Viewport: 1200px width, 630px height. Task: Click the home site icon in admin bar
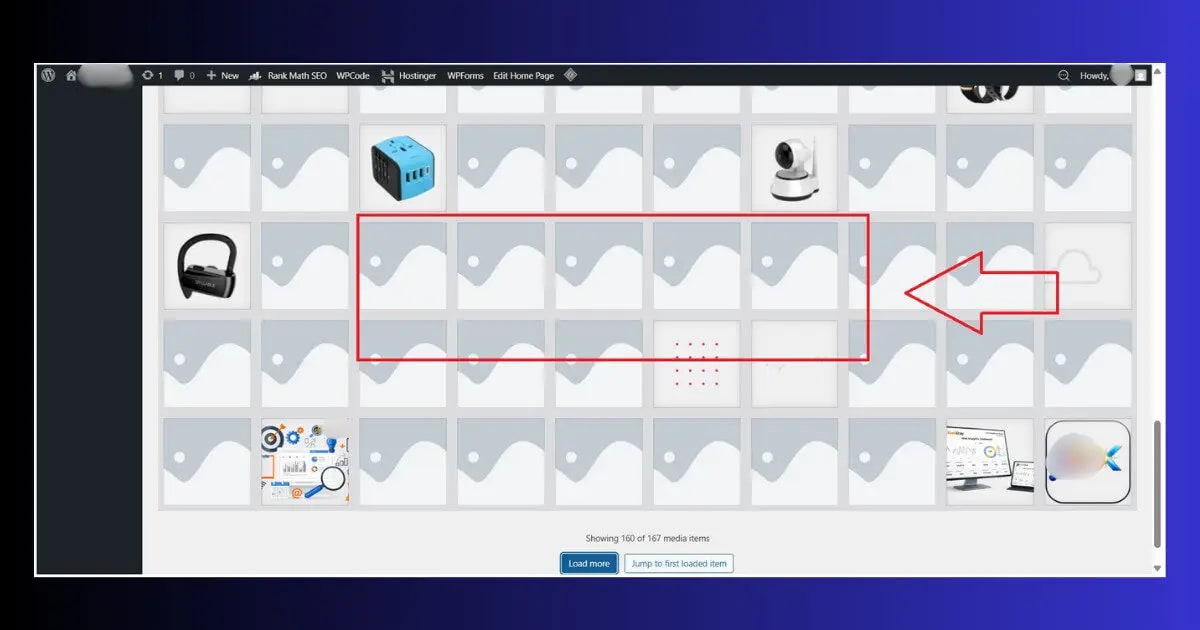pos(71,75)
